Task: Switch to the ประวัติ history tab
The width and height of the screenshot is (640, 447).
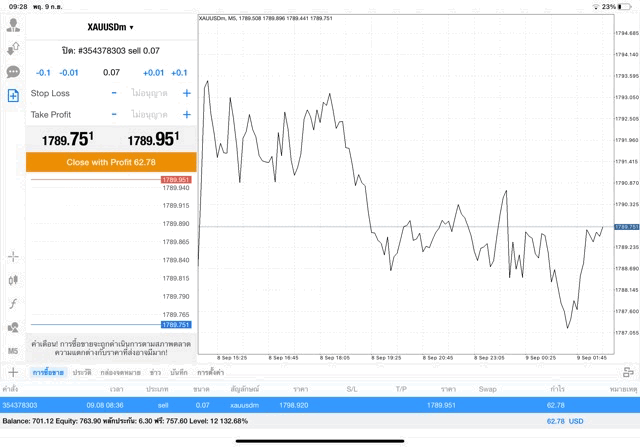Action: coord(82,372)
